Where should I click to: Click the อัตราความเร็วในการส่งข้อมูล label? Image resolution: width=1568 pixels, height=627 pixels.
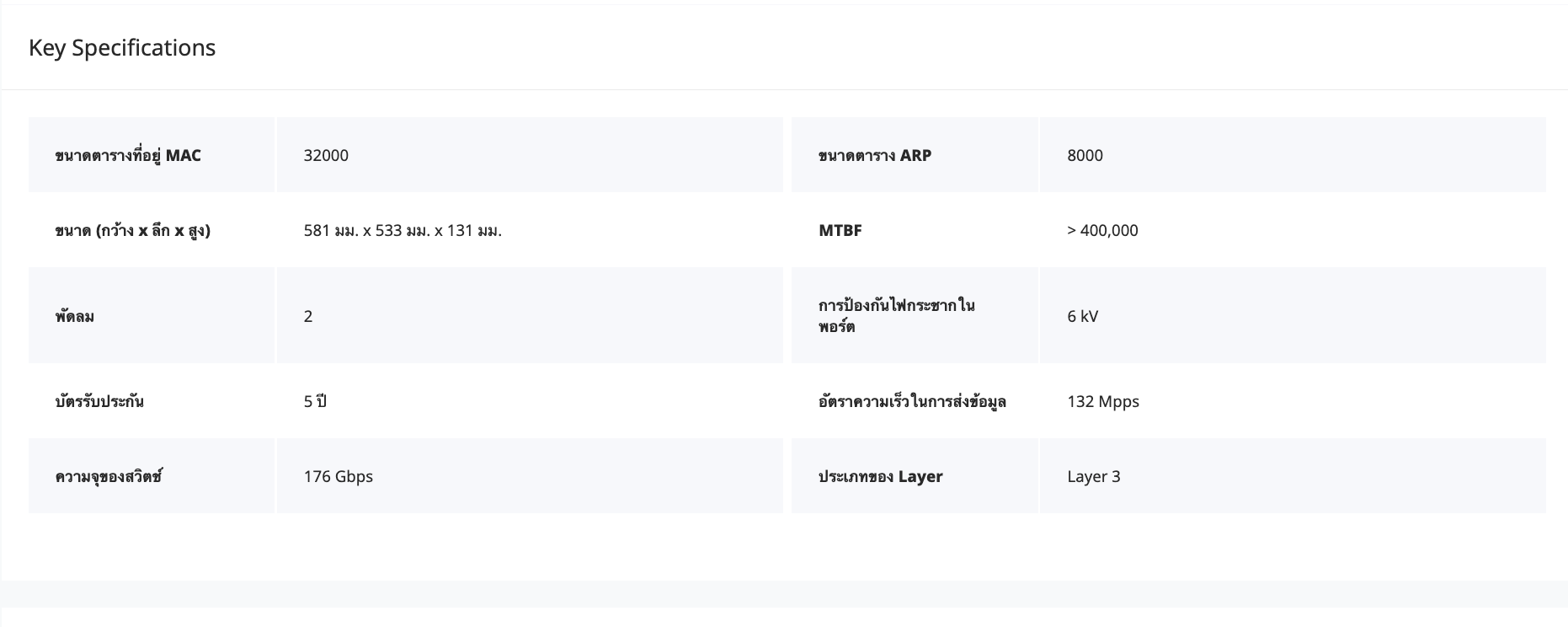click(x=912, y=401)
